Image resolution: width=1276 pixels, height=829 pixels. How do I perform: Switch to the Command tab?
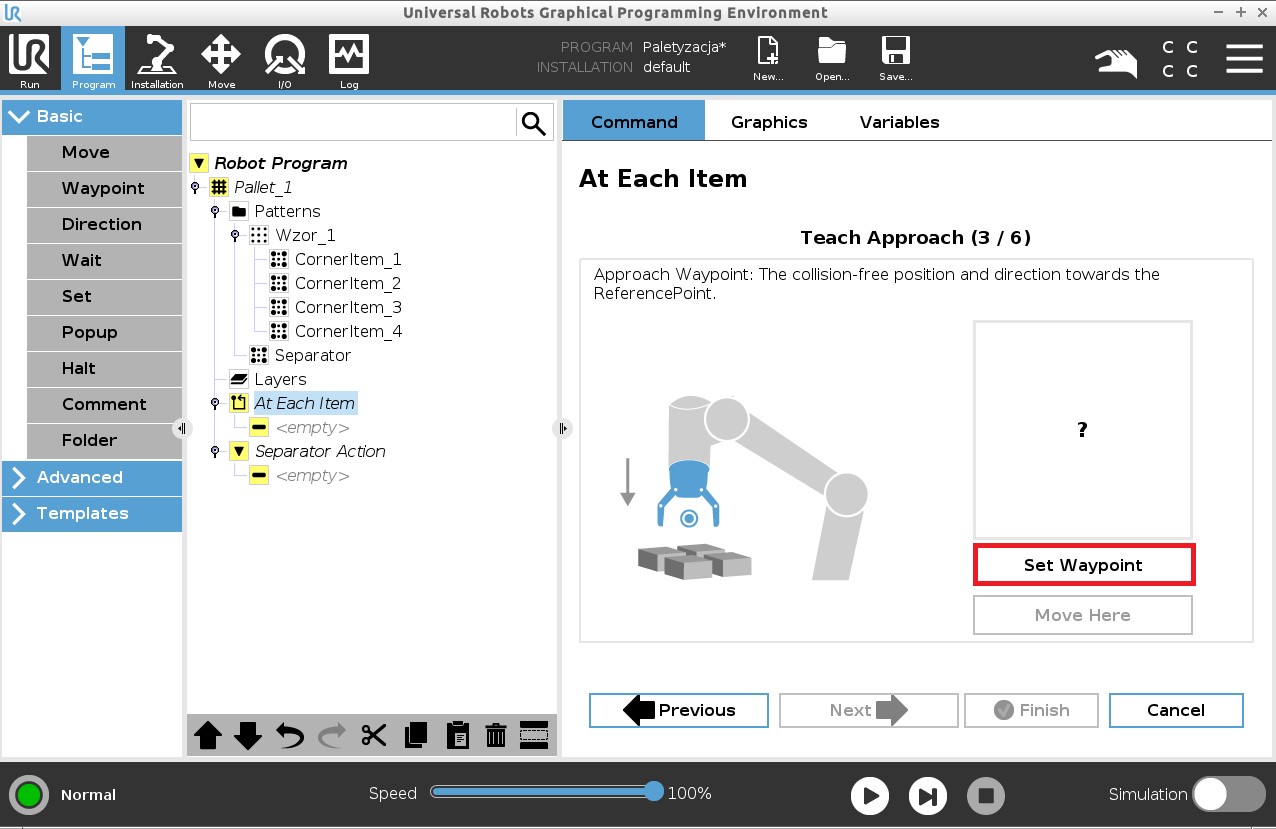click(634, 121)
